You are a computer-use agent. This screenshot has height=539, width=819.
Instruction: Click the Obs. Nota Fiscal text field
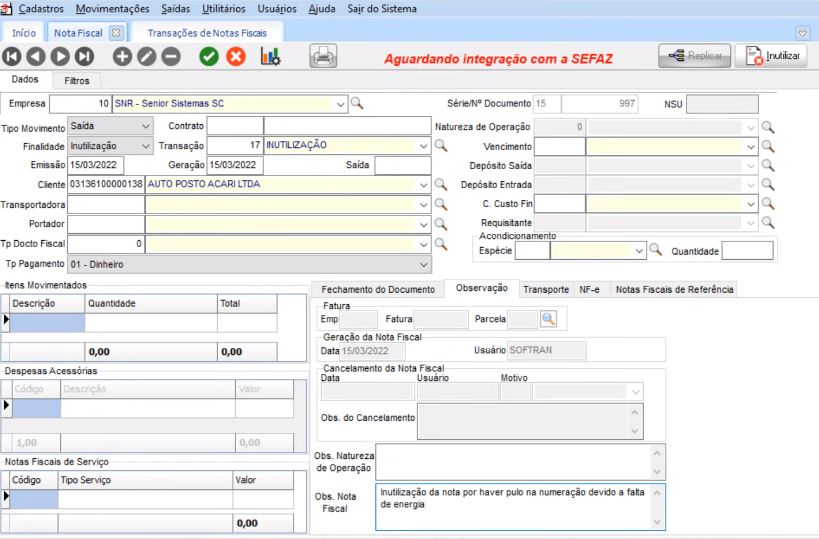coord(512,506)
